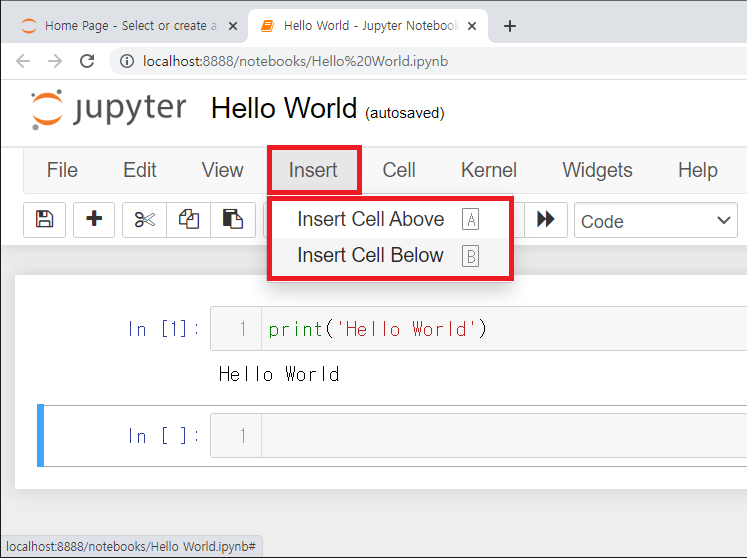Close the Hello World notebook tab
This screenshot has height=558, width=747.
point(472,26)
